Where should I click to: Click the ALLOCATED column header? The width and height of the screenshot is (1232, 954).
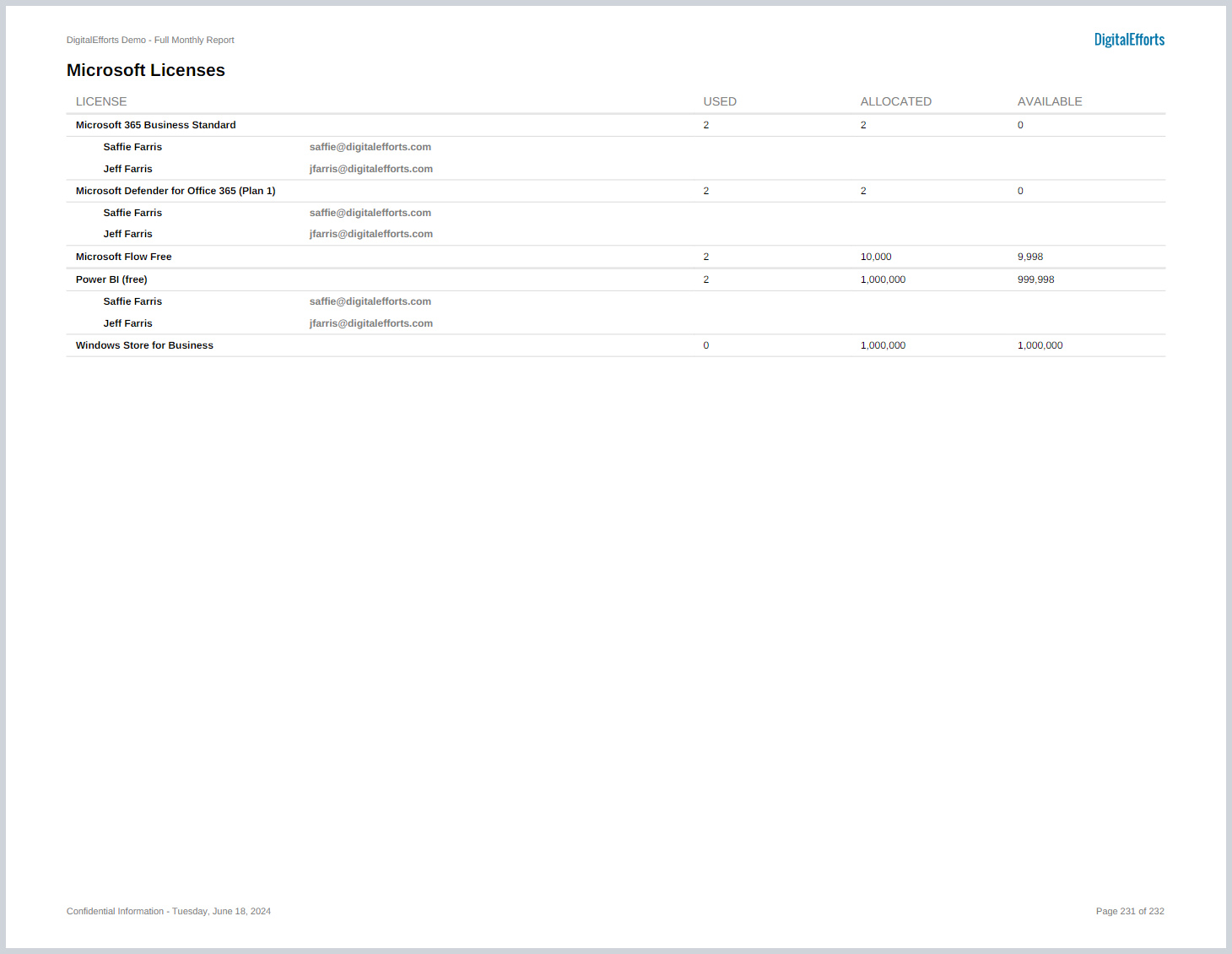[x=896, y=101]
